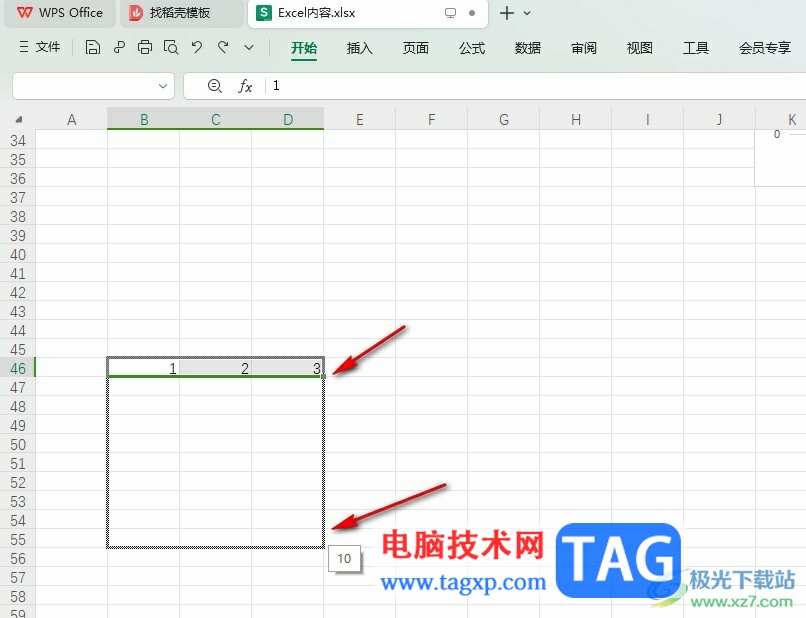The image size is (806, 618).
Task: Select column G header
Action: [x=504, y=119]
